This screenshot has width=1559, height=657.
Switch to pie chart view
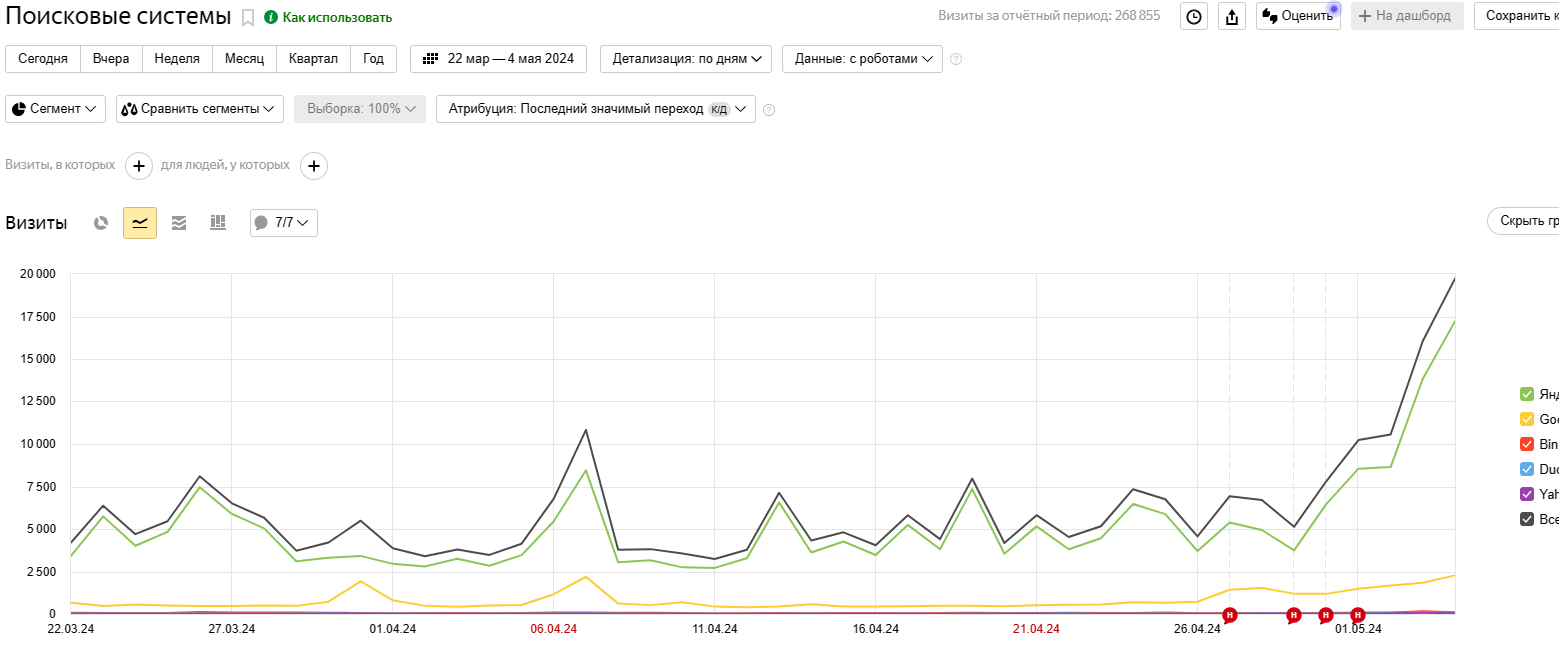click(101, 223)
